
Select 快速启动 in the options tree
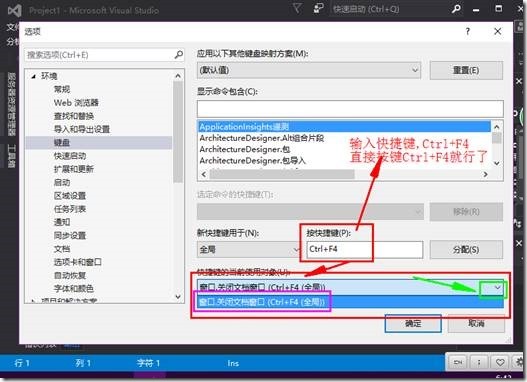[x=70, y=156]
